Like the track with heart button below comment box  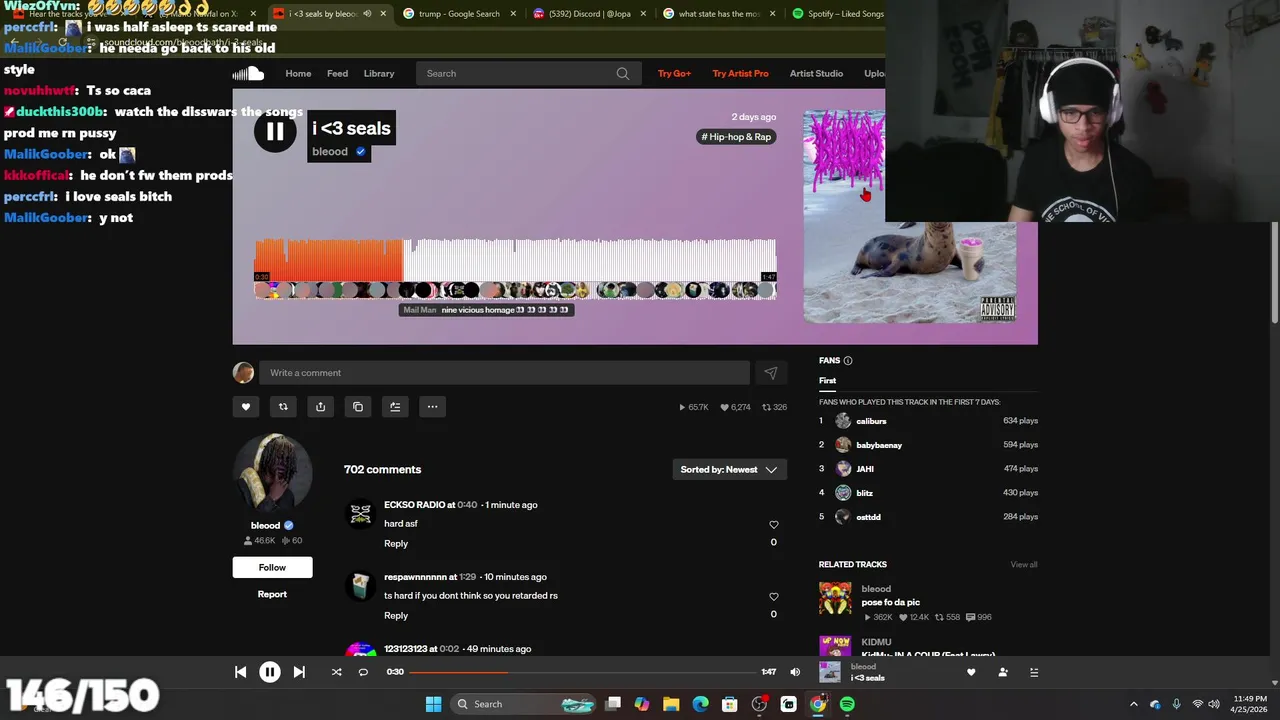(x=246, y=407)
